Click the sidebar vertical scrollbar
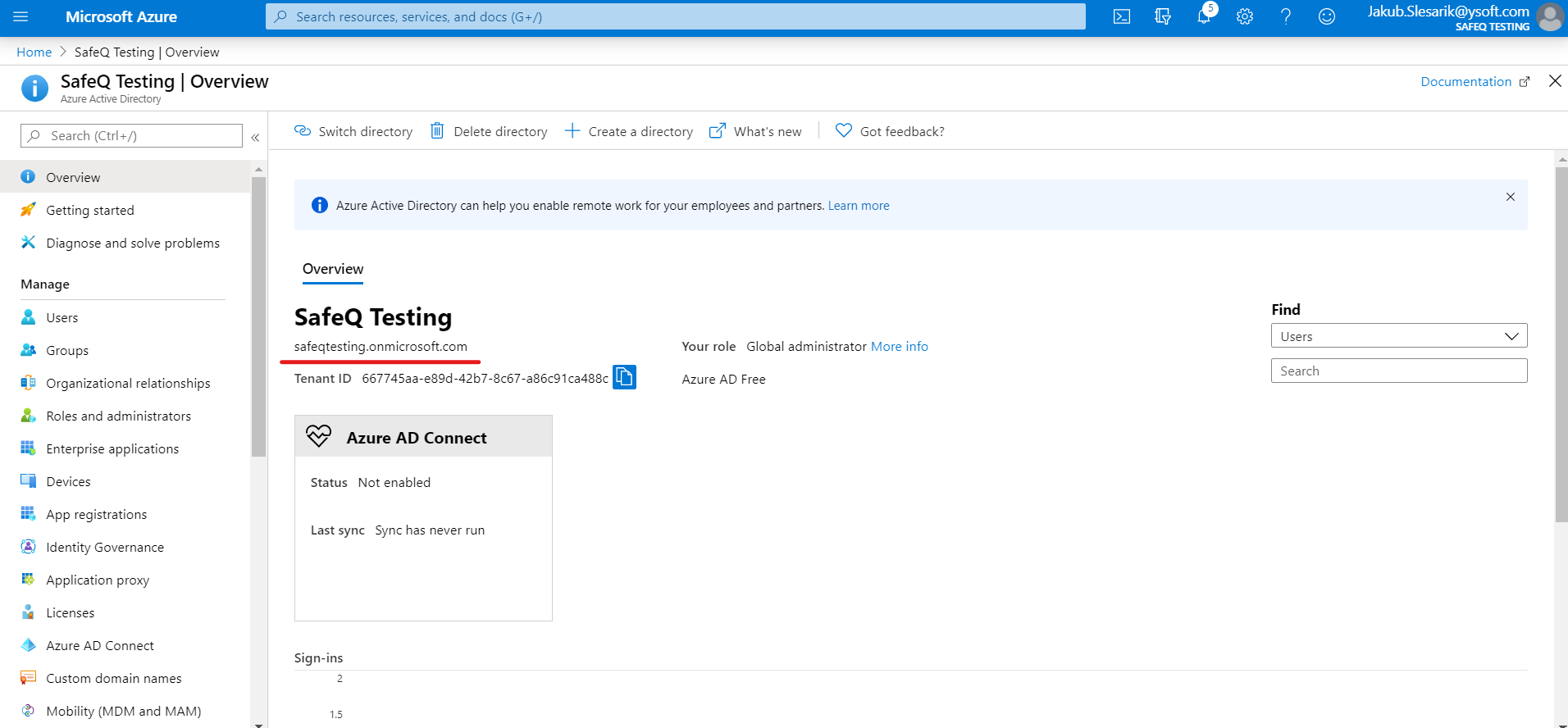Viewport: 1568px width, 728px height. tap(258, 316)
